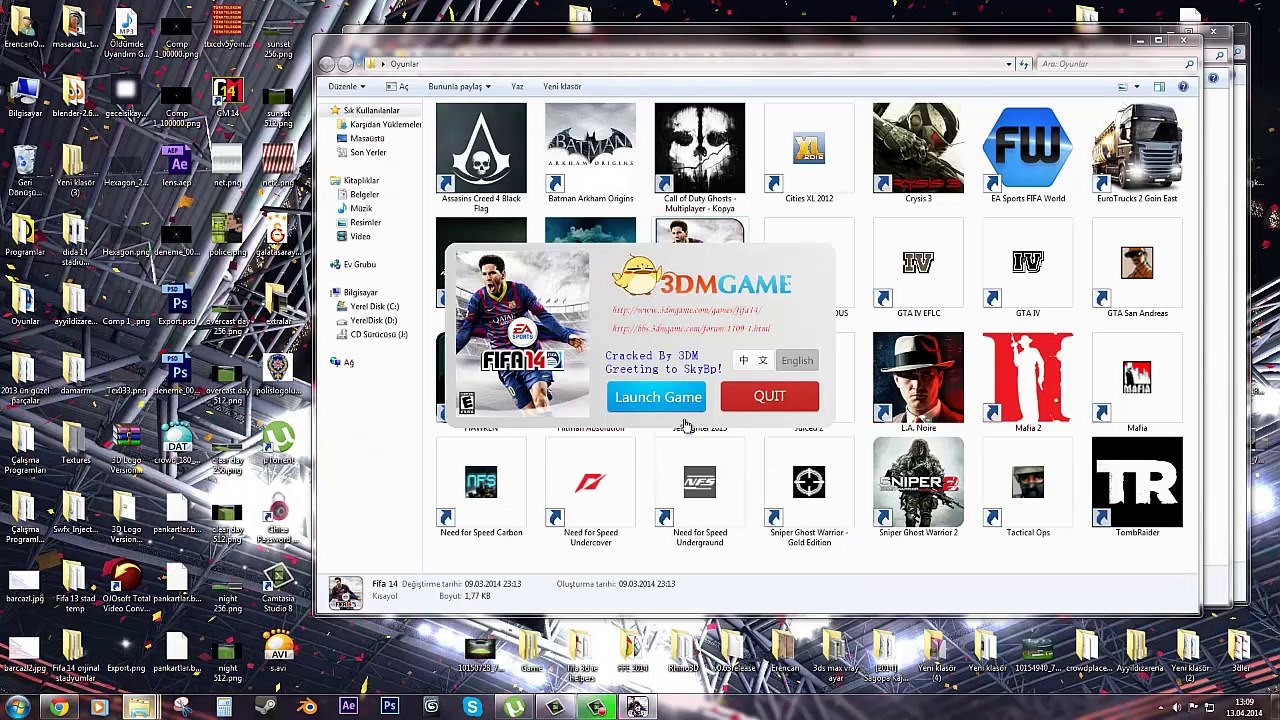The height and width of the screenshot is (720, 1280).
Task: Select the Batman Arkham Origins shortcut
Action: coord(590,153)
